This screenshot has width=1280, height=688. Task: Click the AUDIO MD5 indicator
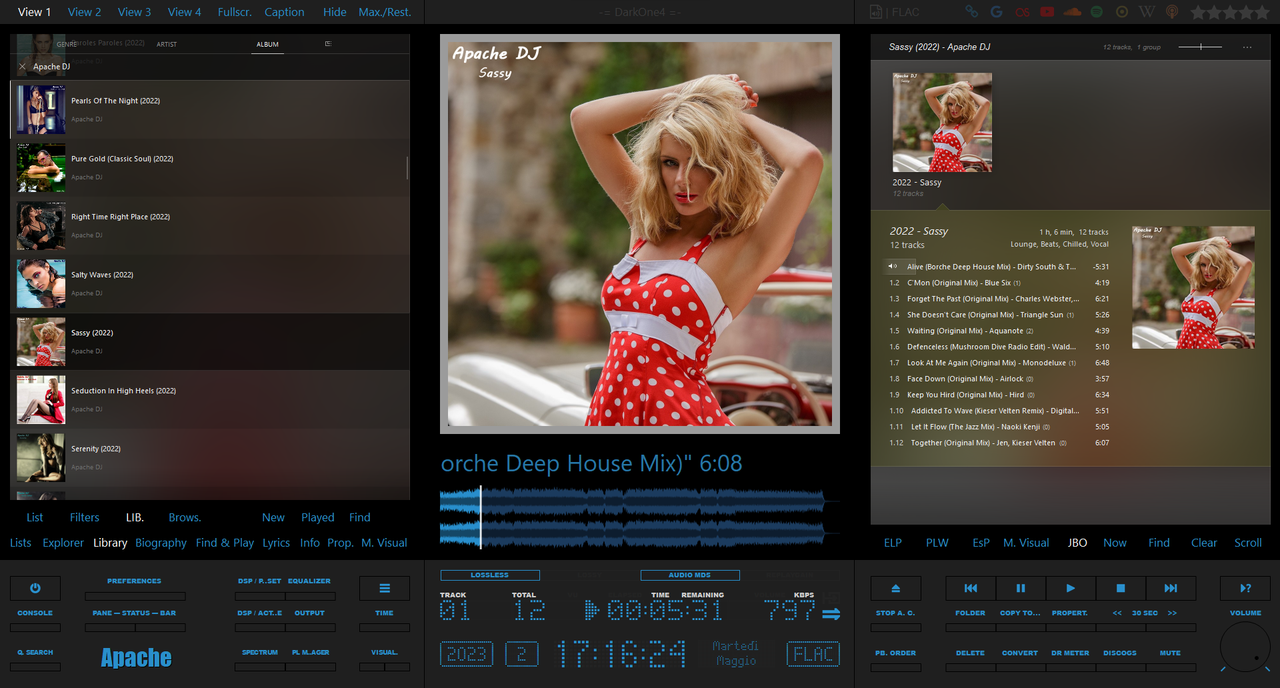tap(690, 575)
